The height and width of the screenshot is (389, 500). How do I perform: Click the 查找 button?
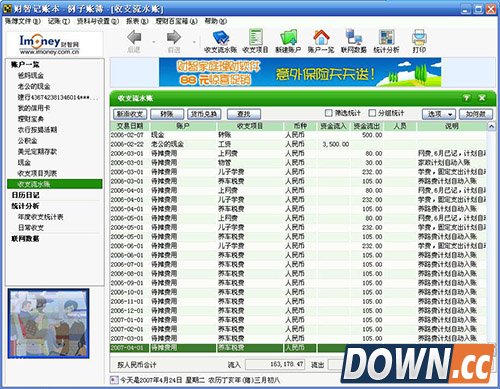[x=244, y=114]
